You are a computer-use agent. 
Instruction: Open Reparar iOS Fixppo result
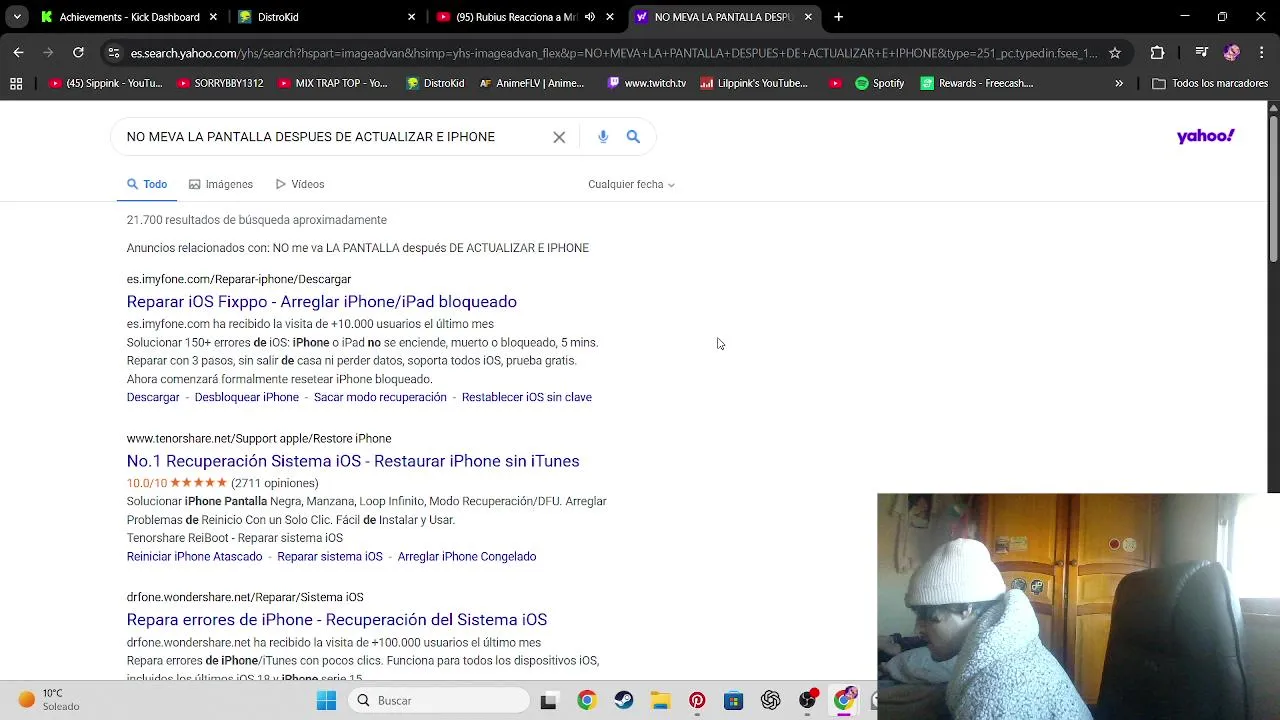click(x=322, y=302)
